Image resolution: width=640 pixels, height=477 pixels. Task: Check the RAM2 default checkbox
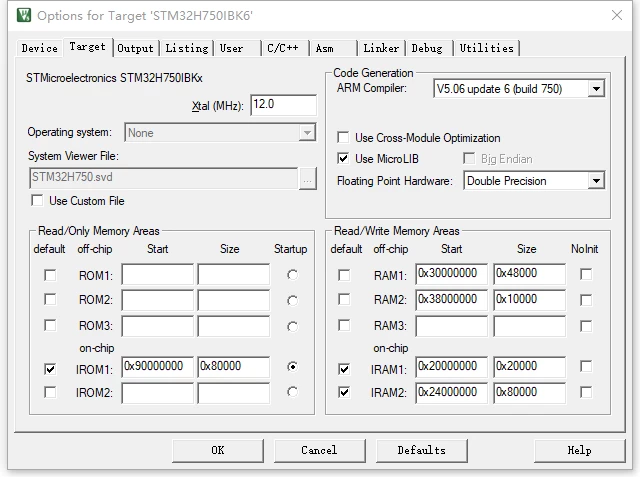click(x=344, y=300)
